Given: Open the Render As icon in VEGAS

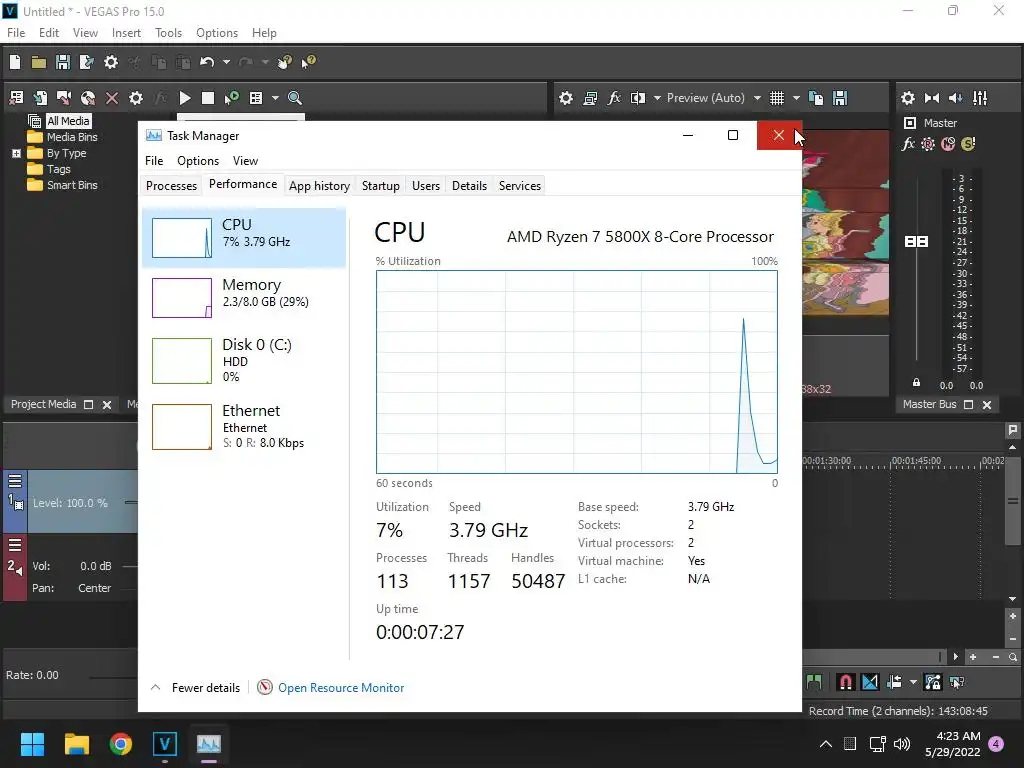Looking at the screenshot, I should [x=86, y=62].
